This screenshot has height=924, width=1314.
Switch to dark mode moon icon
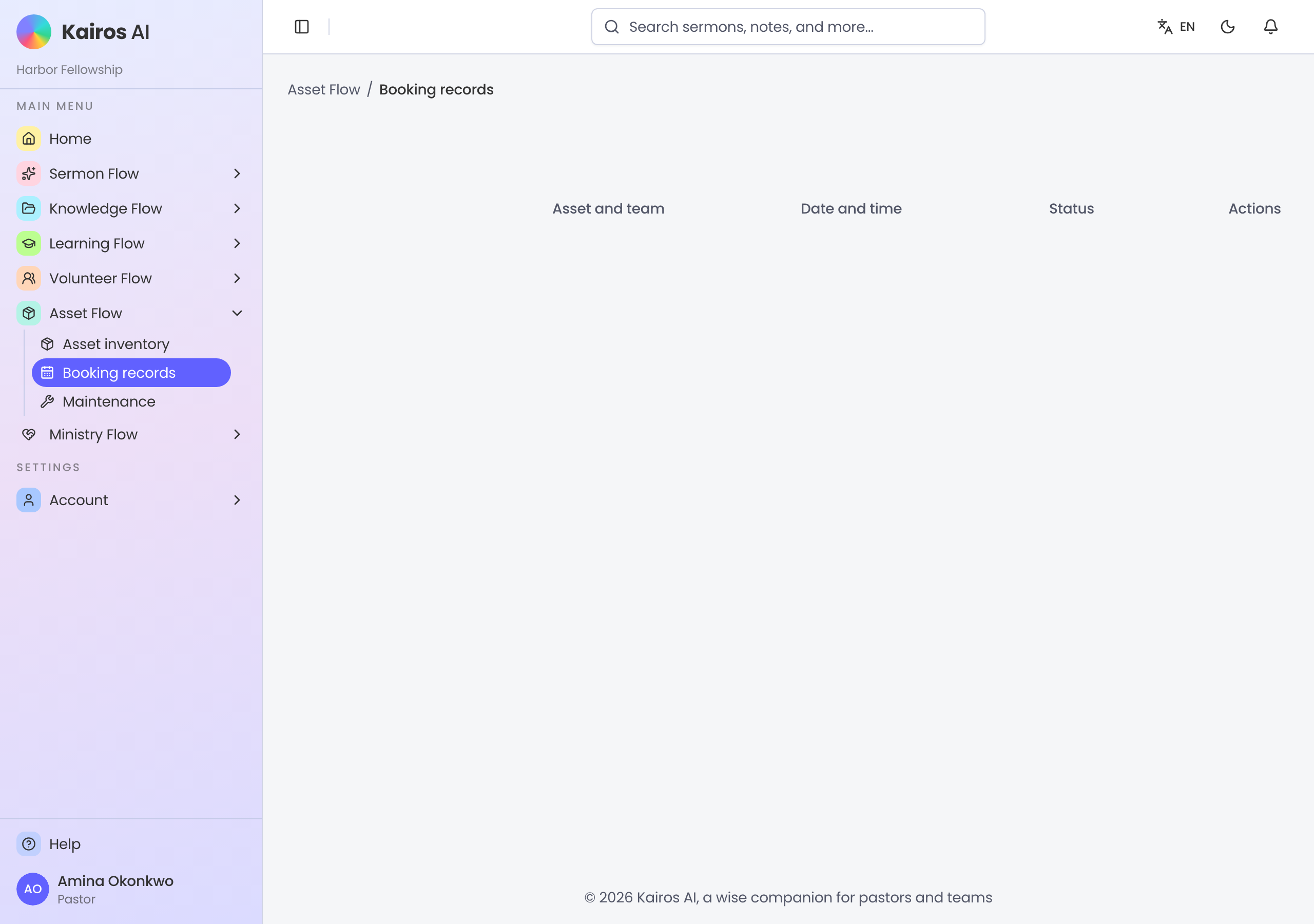point(1228,27)
